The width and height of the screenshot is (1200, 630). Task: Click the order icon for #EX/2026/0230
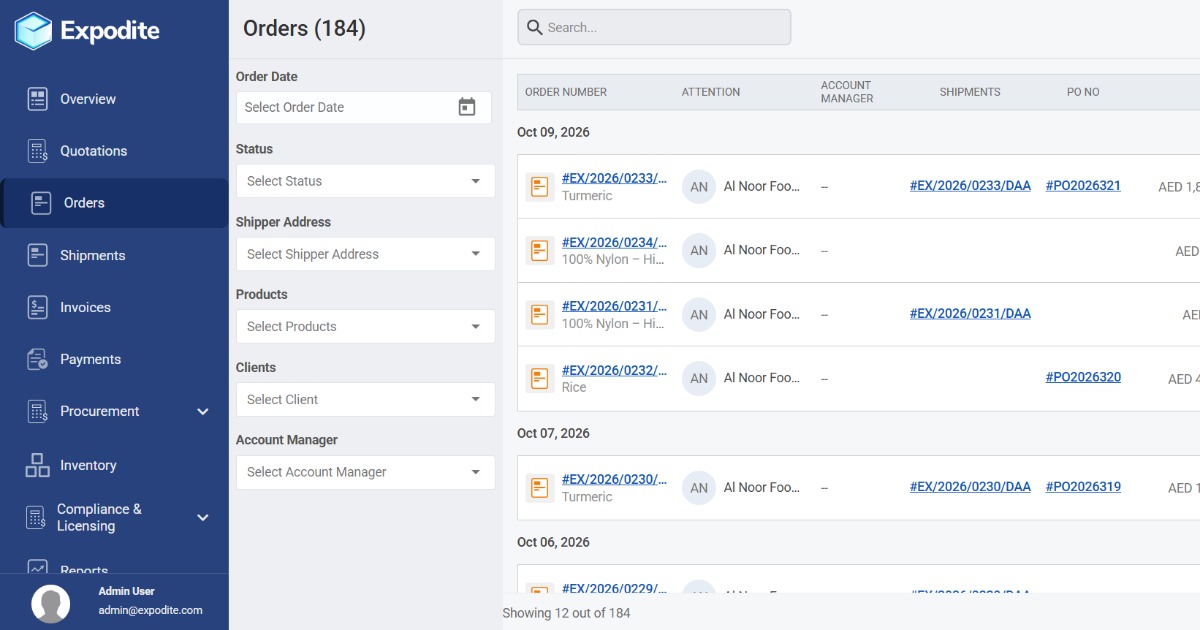tap(540, 488)
